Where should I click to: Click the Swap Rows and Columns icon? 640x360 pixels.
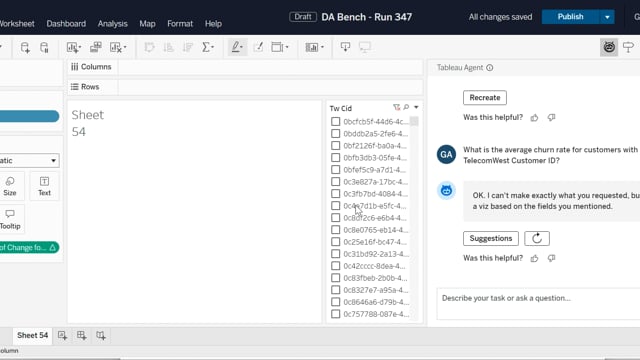point(149,47)
